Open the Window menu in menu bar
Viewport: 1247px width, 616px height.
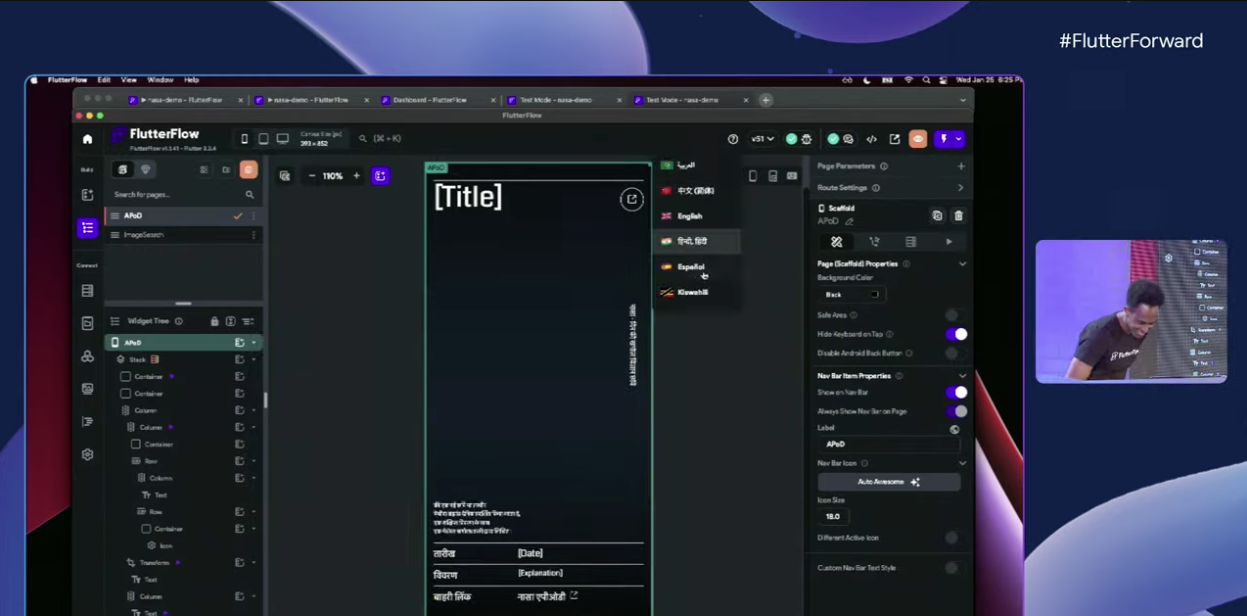(x=160, y=80)
